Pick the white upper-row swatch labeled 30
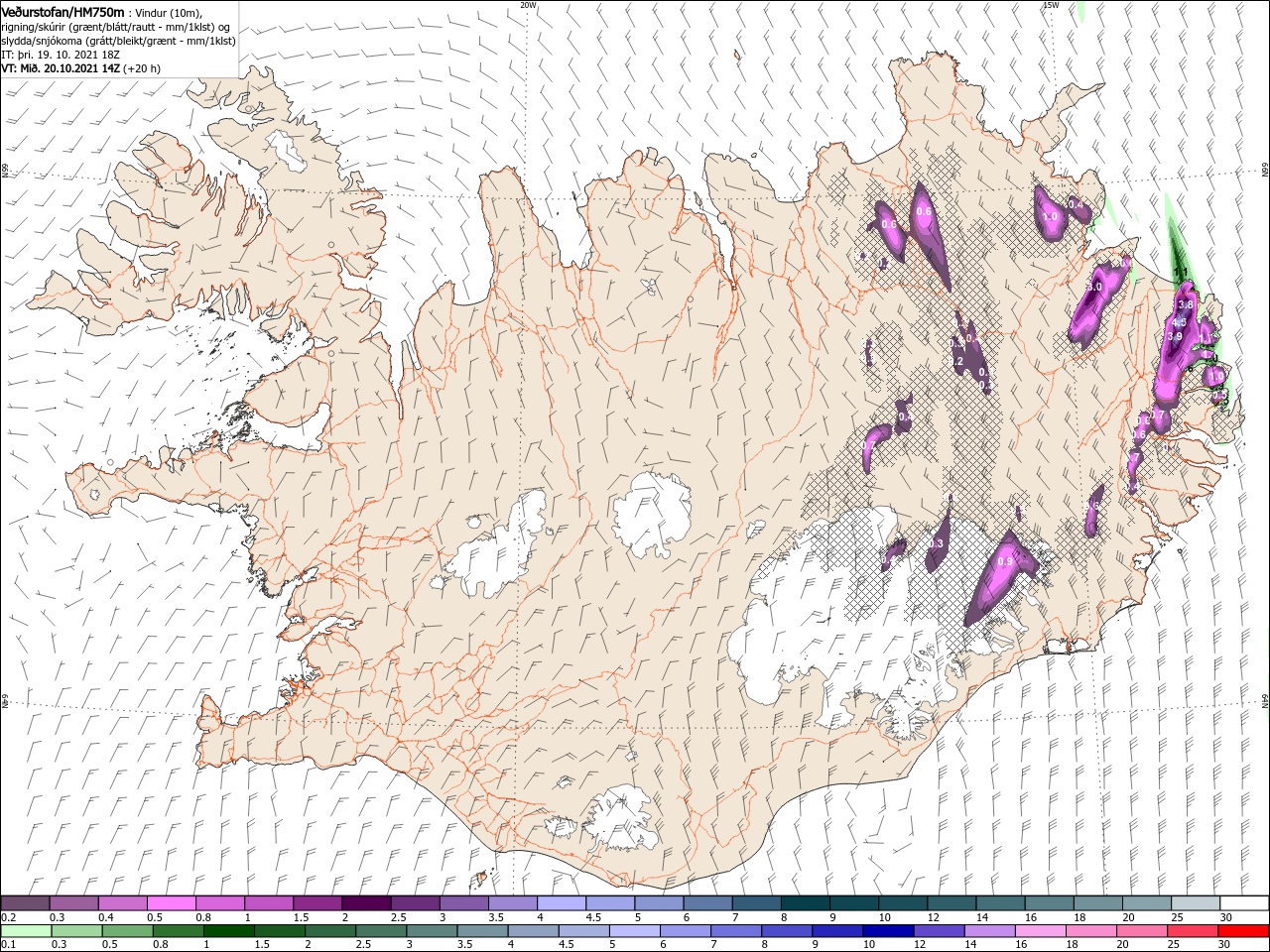This screenshot has width=1270, height=952. pyautogui.click(x=1244, y=903)
